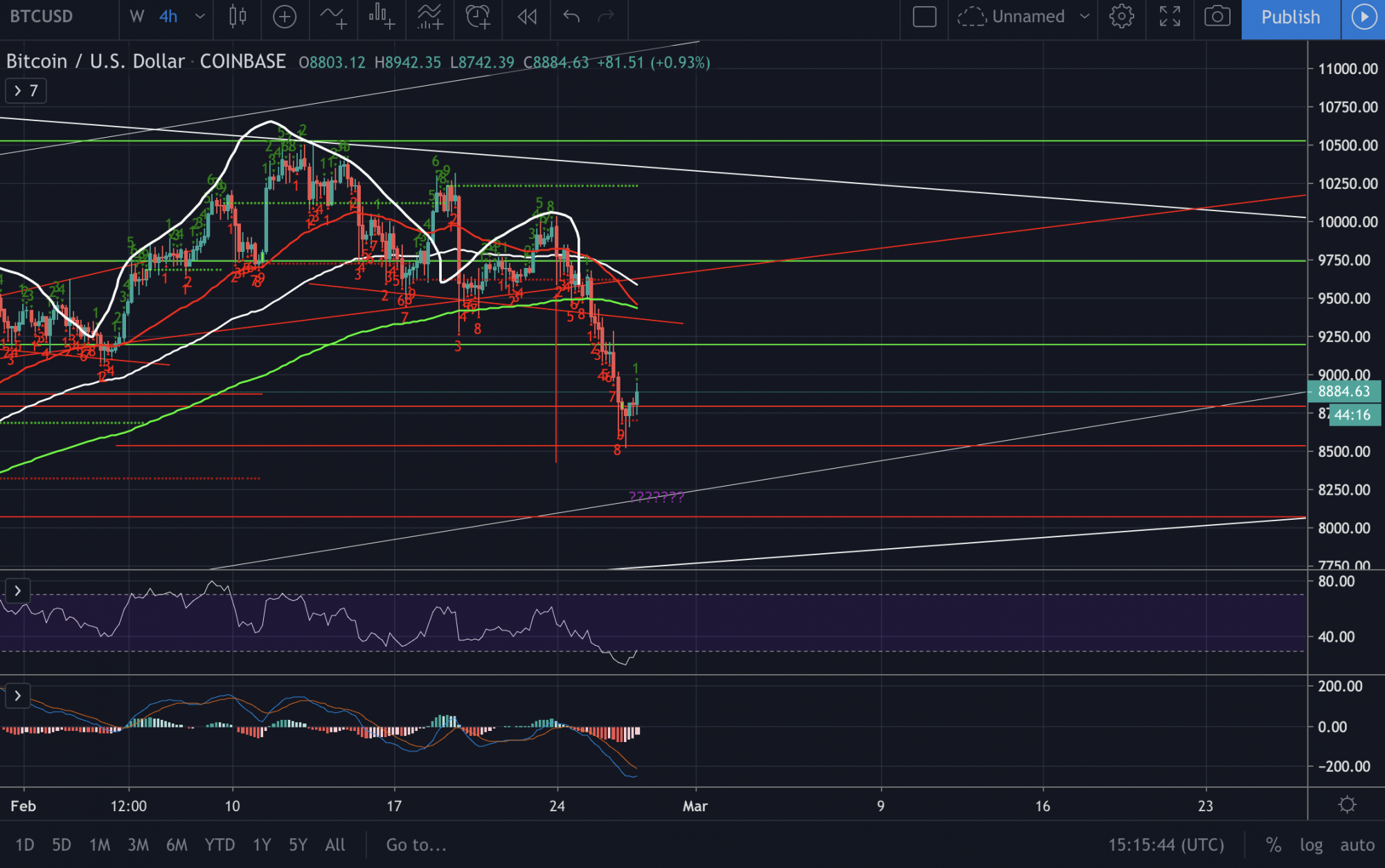The image size is (1385, 868).
Task: Click the 10000.00 price axis label
Action: click(x=1348, y=221)
